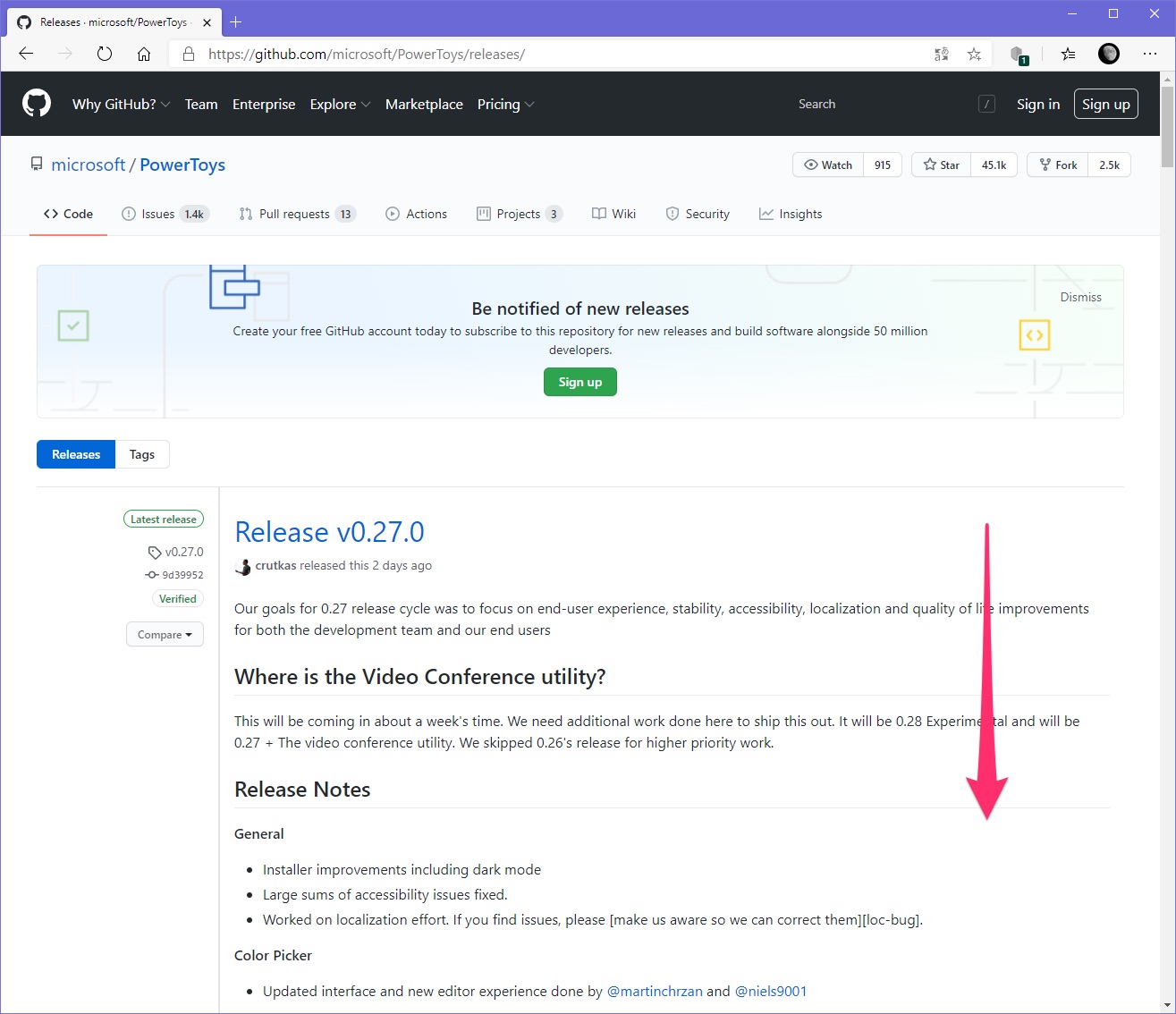The height and width of the screenshot is (1014, 1176).
Task: Expand the Explore menu
Action: tap(340, 104)
